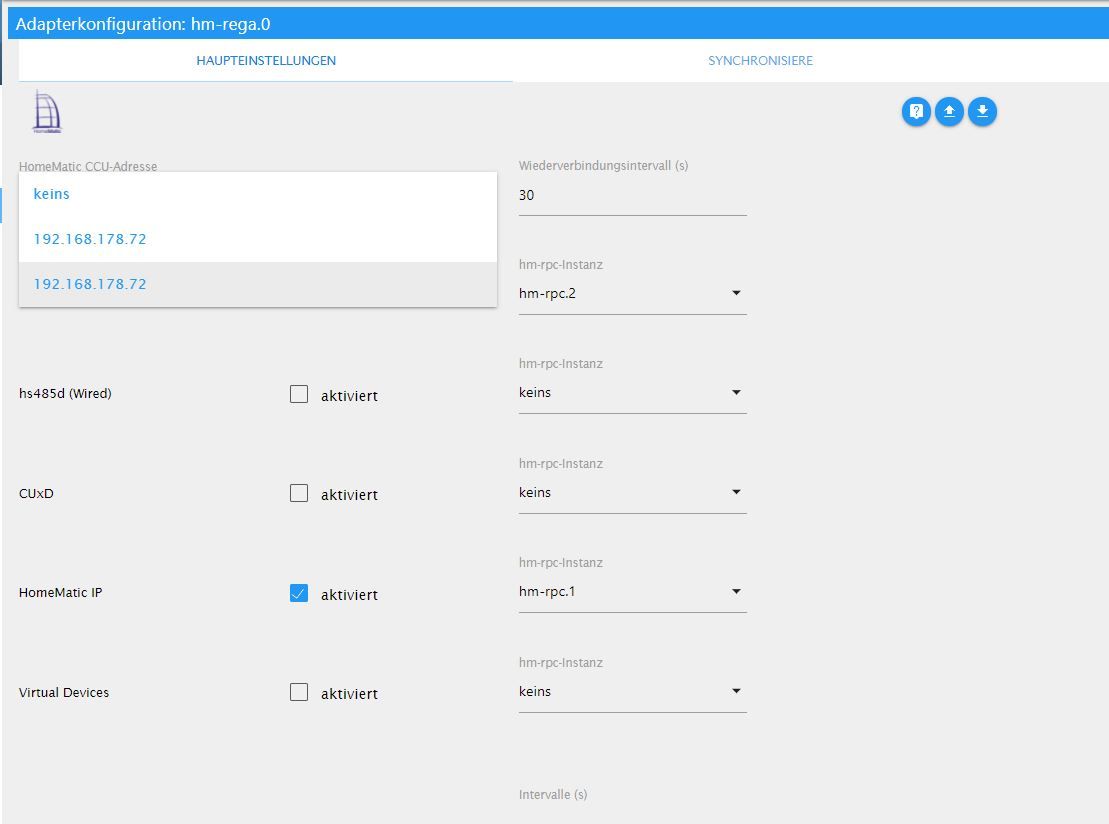This screenshot has height=824, width=1109.
Task: Click the 'Intervalle (s)' label
Action: pos(553,794)
